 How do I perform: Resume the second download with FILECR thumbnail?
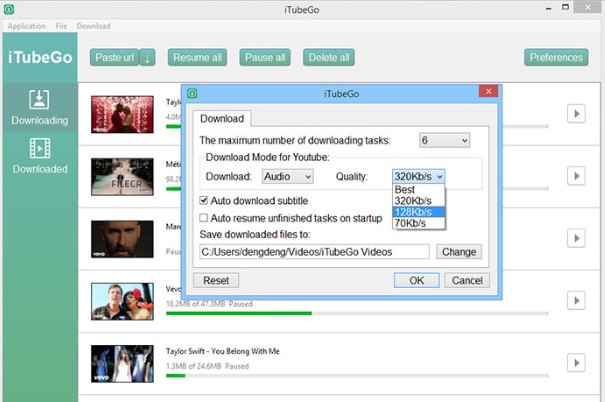[576, 176]
